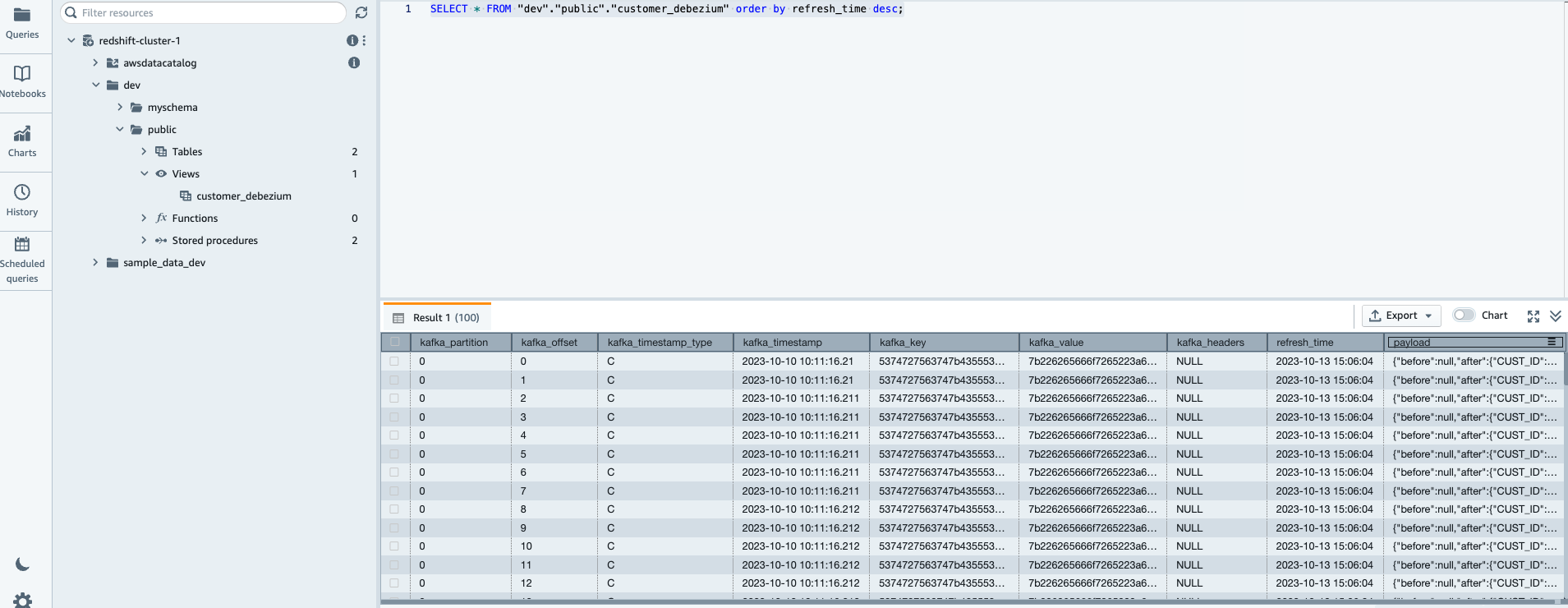Show info for awsdatacatalog
Screen dimensions: 1568x608
pyautogui.click(x=354, y=62)
